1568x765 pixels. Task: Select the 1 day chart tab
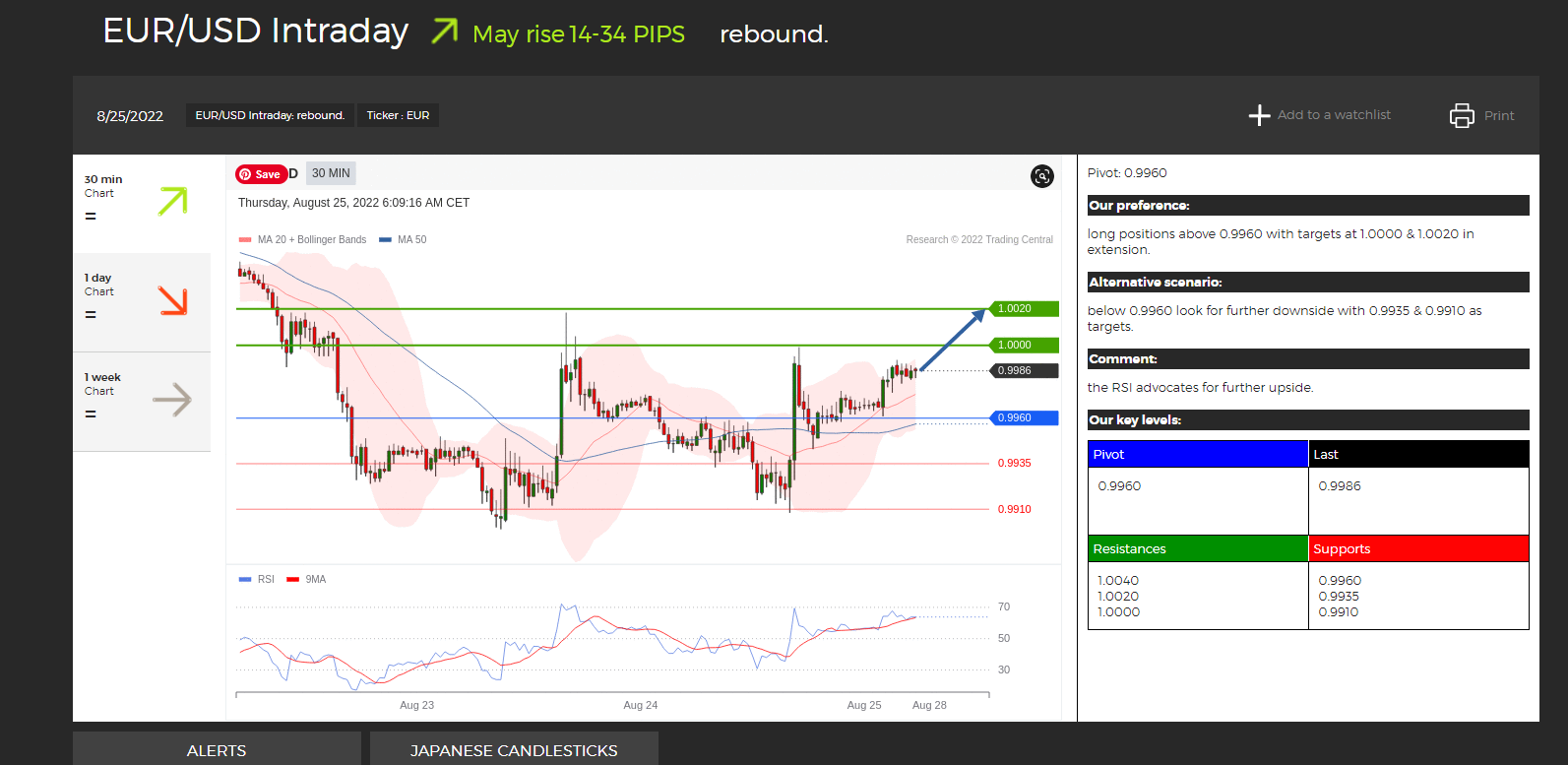tap(142, 302)
